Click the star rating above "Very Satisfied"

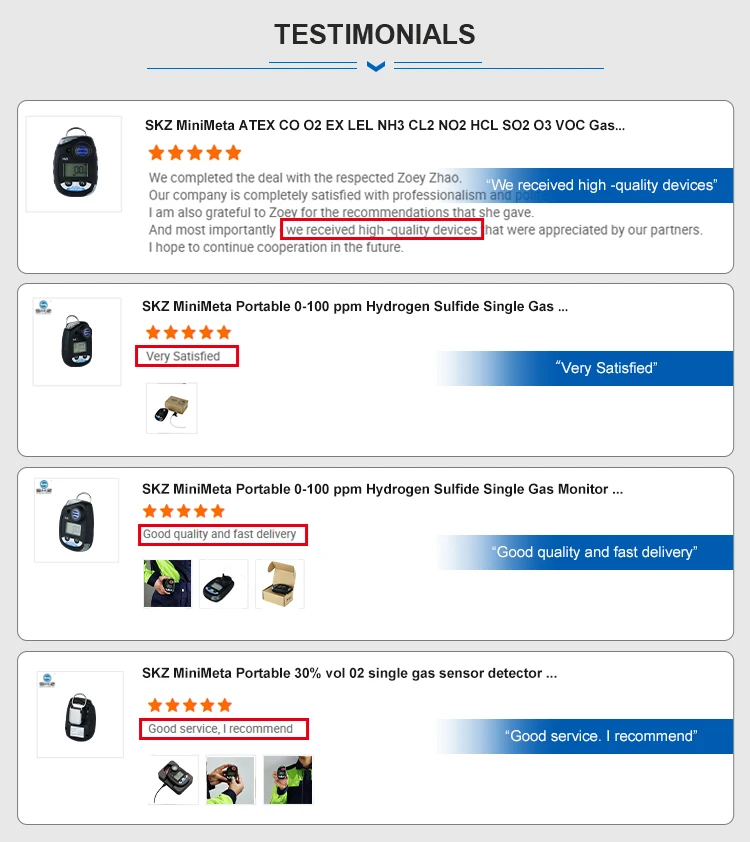click(x=188, y=332)
